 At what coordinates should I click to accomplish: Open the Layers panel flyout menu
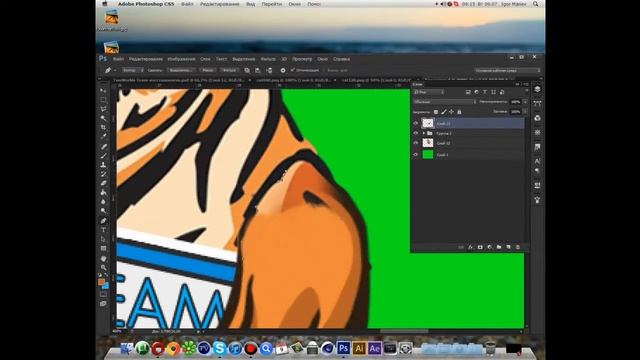click(x=526, y=84)
